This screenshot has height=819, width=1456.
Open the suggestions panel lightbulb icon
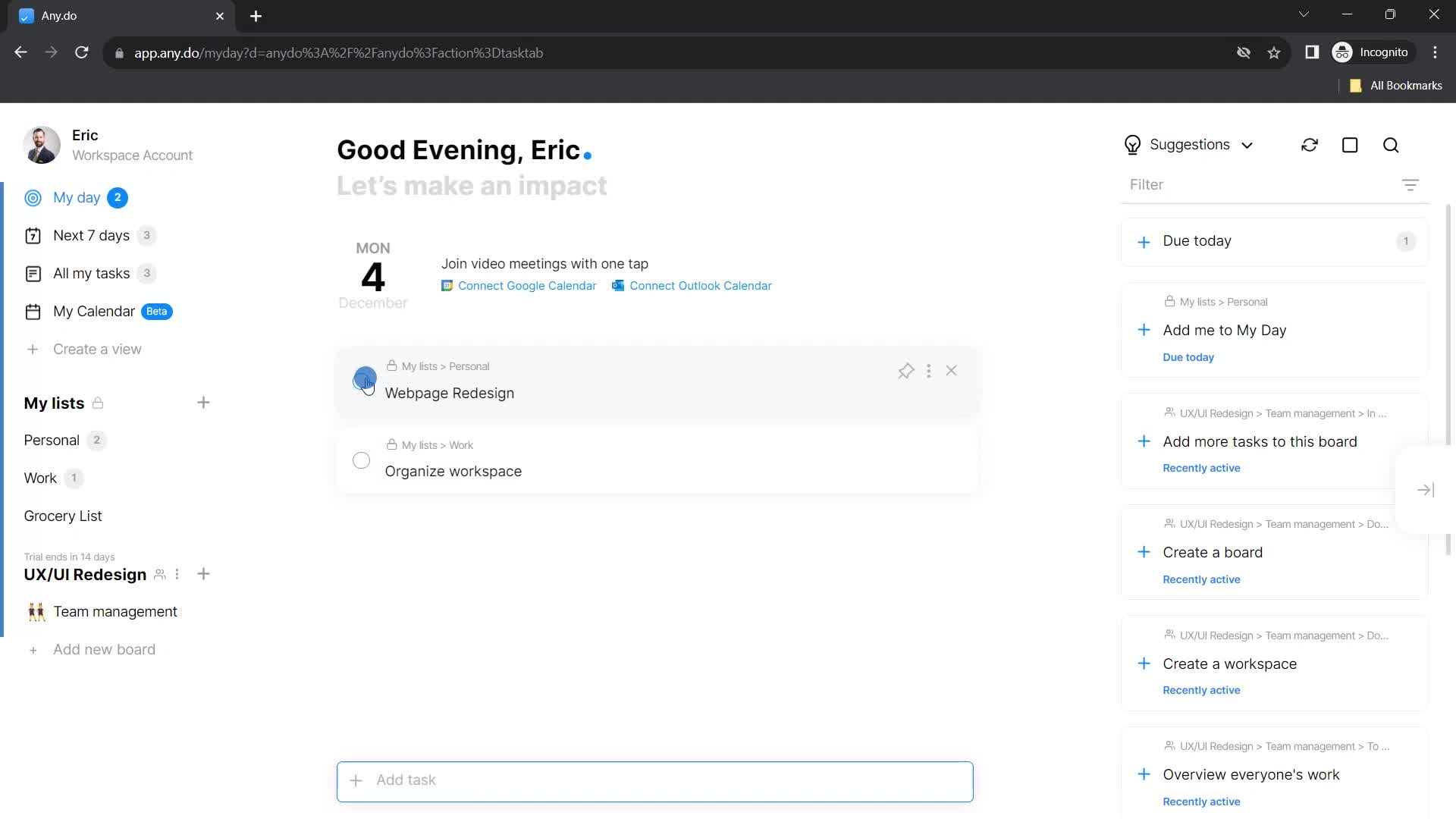coord(1132,145)
